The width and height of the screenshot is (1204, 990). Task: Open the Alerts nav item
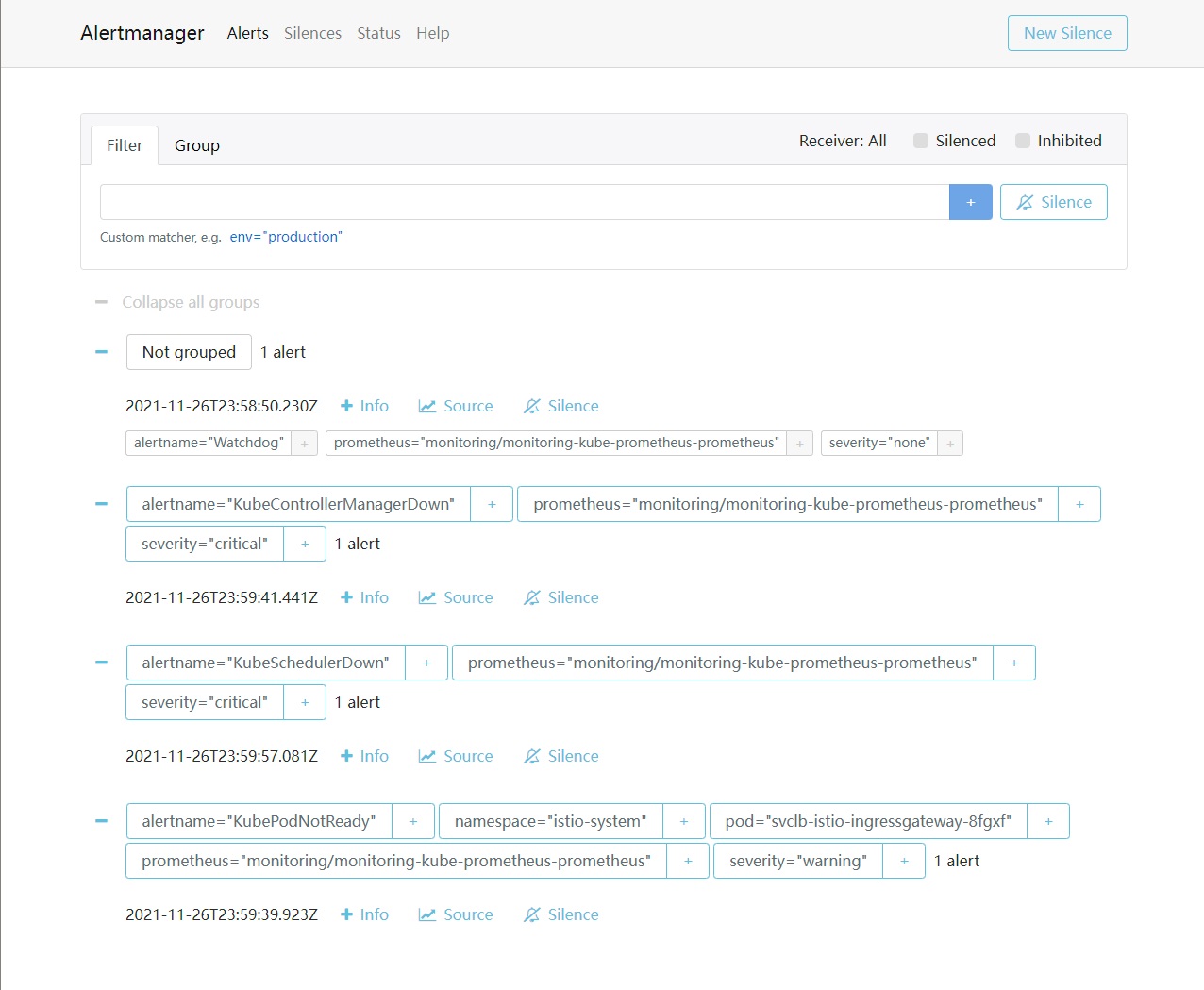point(248,33)
